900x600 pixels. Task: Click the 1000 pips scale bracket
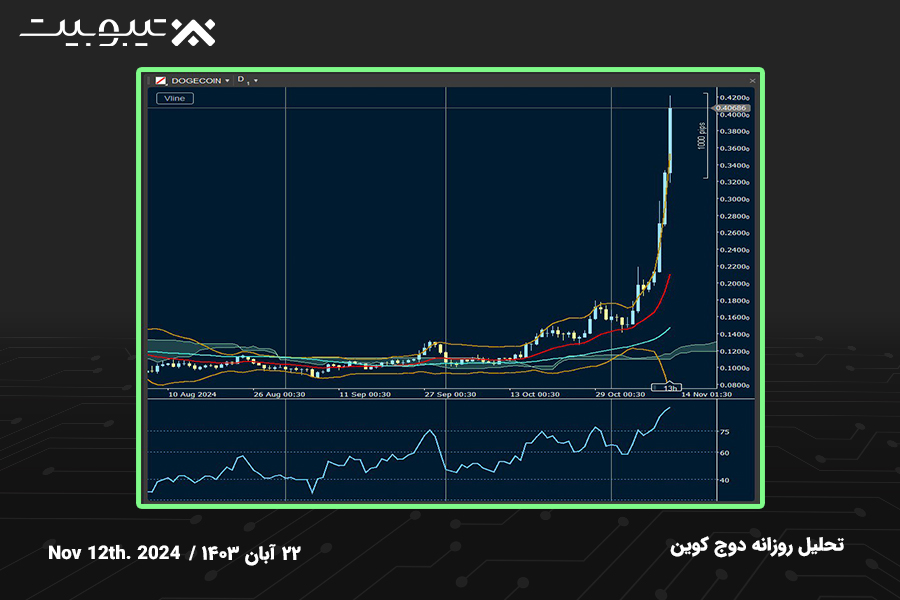click(703, 136)
